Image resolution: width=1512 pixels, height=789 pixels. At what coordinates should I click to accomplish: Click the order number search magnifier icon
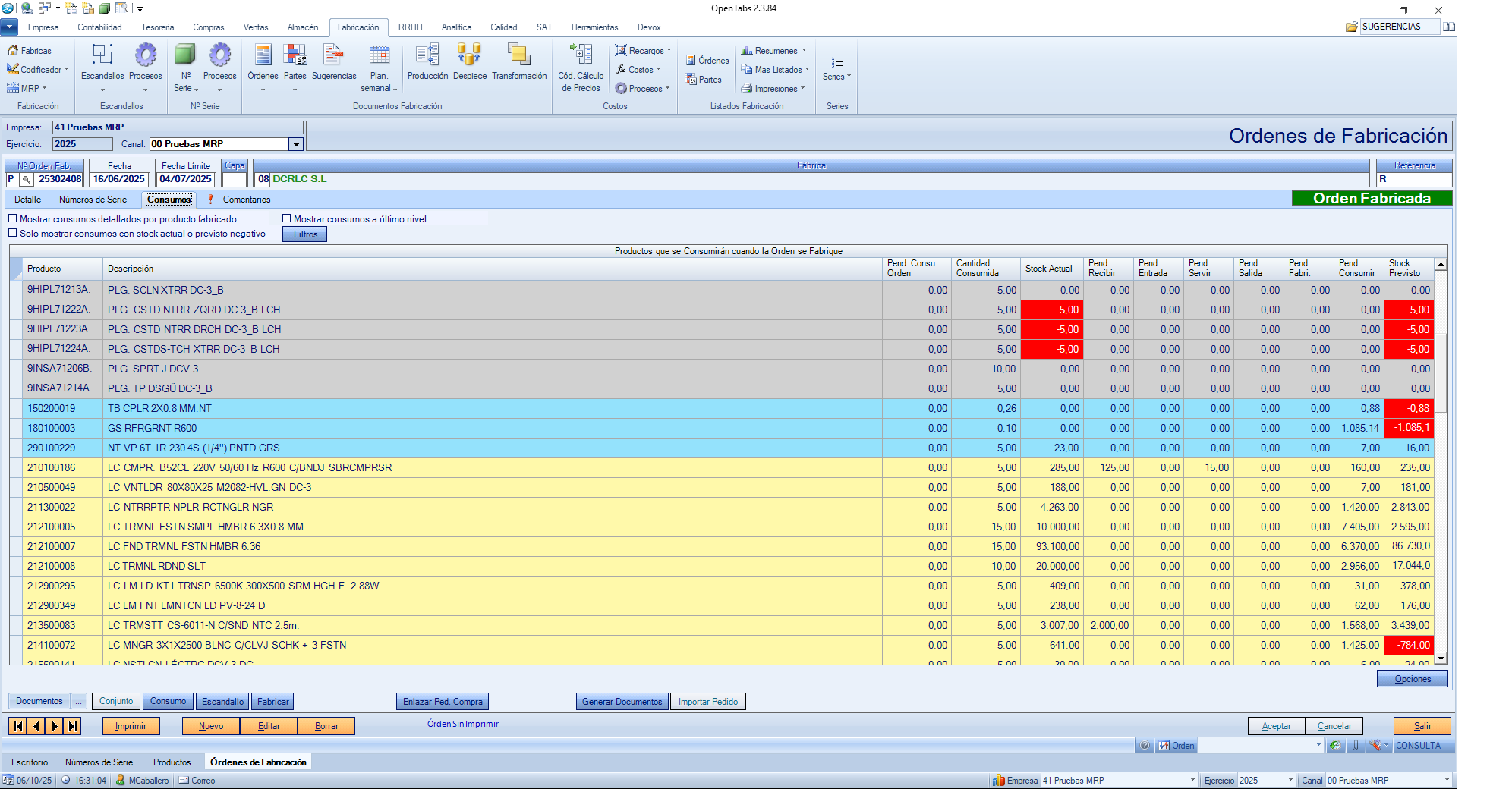tap(26, 180)
